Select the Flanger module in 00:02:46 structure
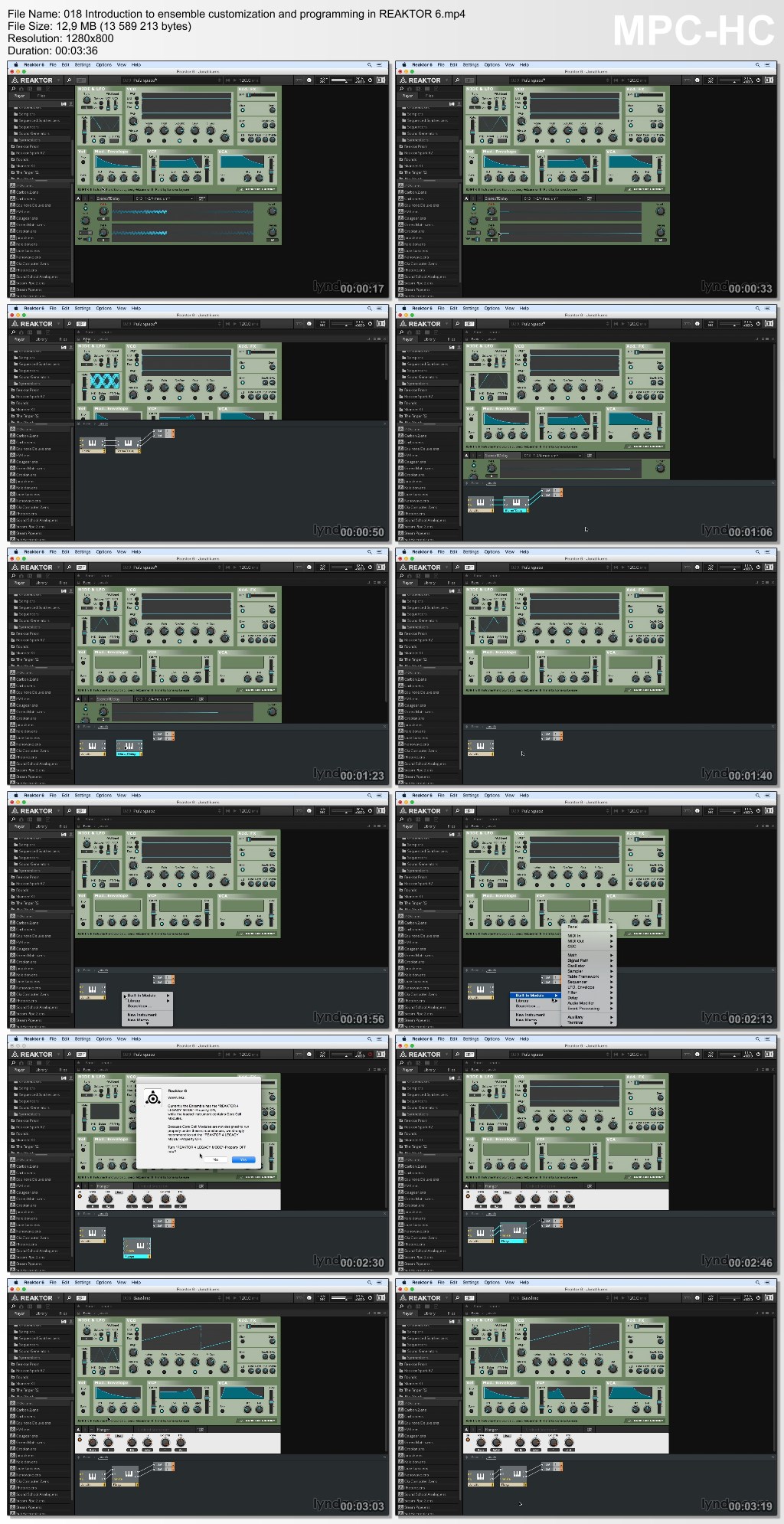The height and width of the screenshot is (1524, 784). pos(514,1233)
